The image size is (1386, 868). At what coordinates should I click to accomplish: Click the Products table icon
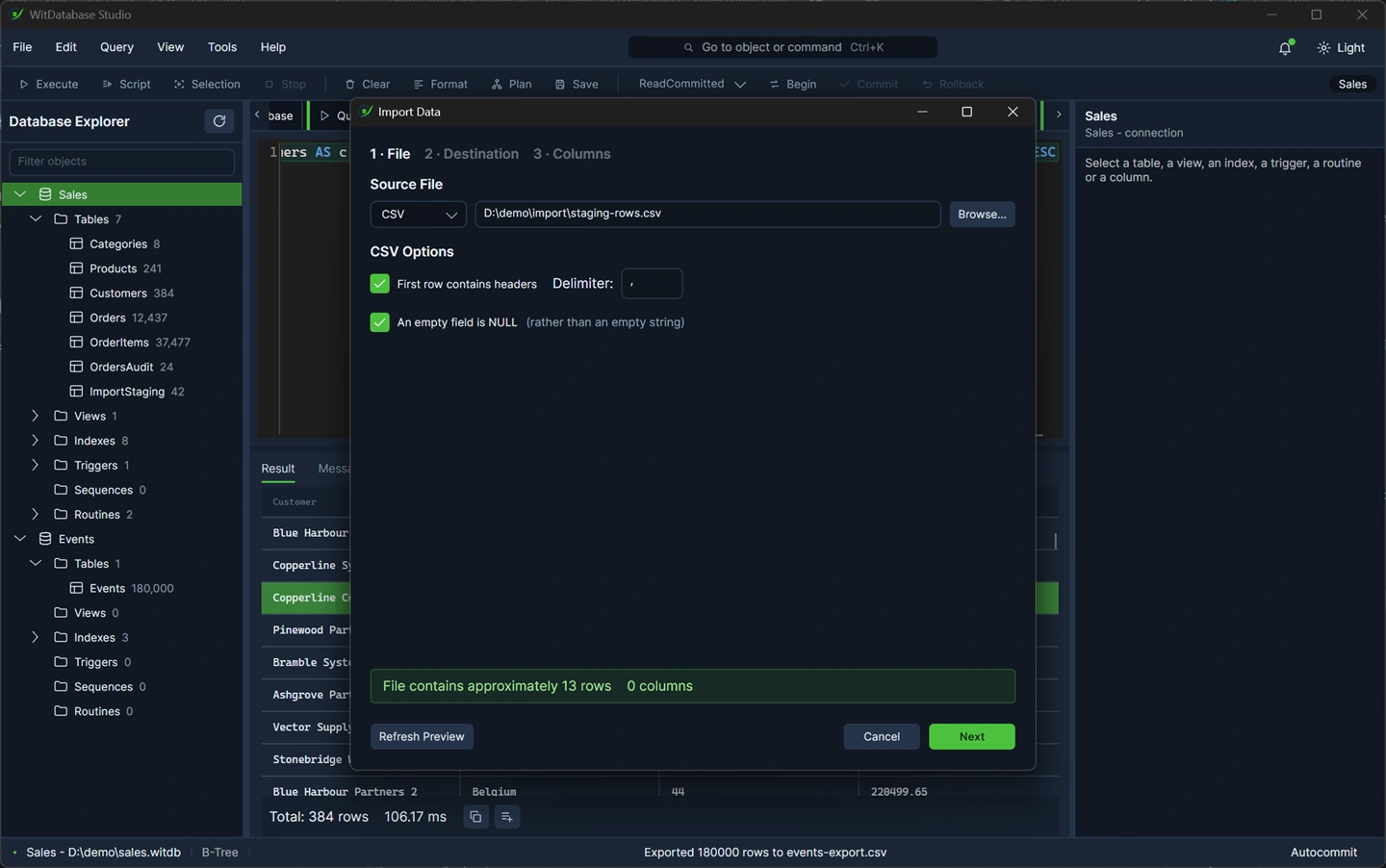click(76, 268)
